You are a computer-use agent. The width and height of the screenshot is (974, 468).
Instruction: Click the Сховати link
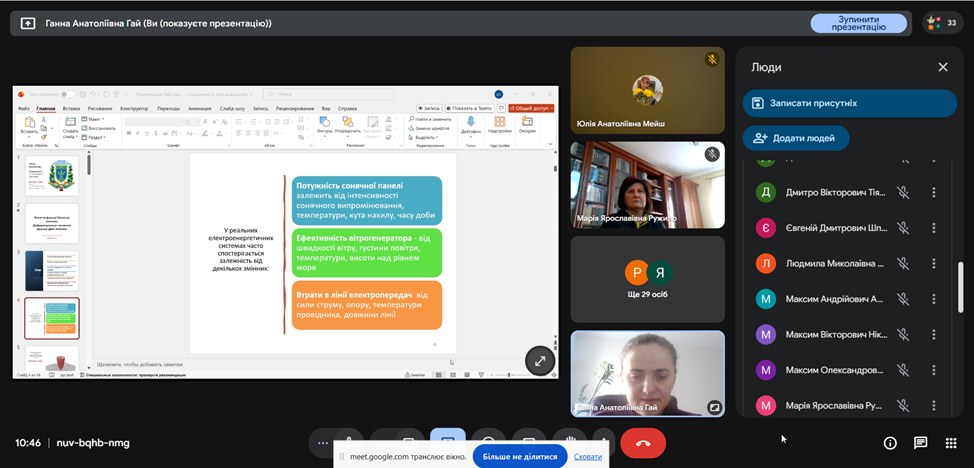pyautogui.click(x=588, y=457)
